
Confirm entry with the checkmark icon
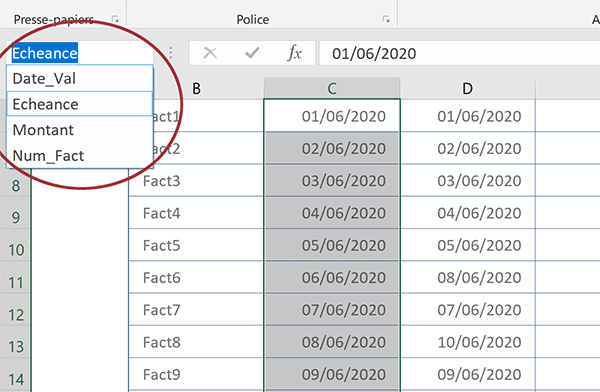pos(252,53)
